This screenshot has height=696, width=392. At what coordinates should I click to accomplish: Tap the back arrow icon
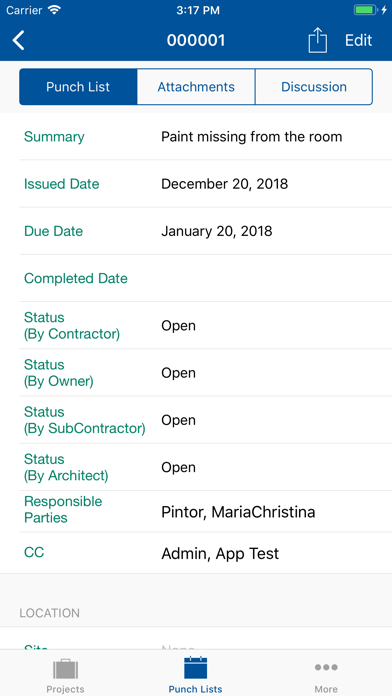18,40
